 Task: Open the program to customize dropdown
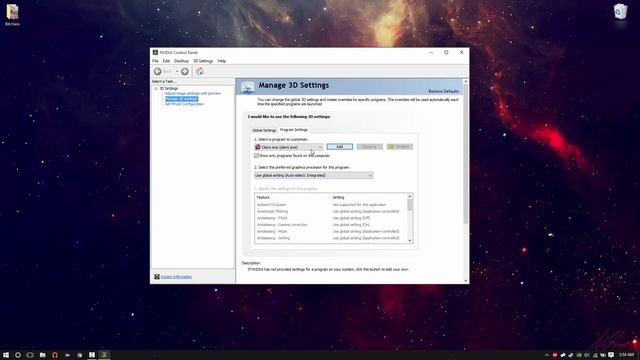(289, 147)
